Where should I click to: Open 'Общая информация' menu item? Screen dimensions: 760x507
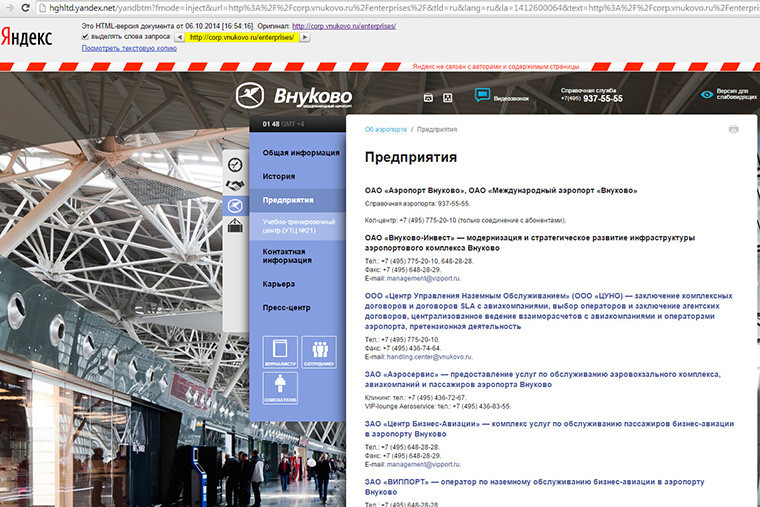point(301,153)
